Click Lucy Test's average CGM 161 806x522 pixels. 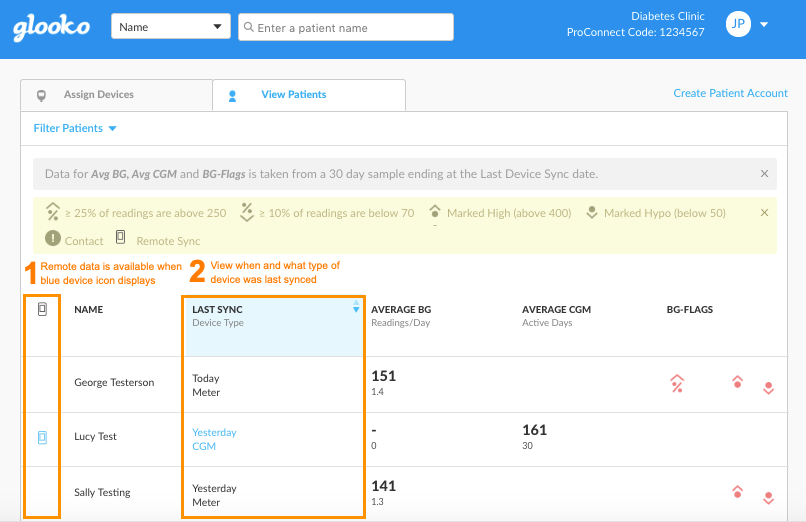(x=535, y=430)
